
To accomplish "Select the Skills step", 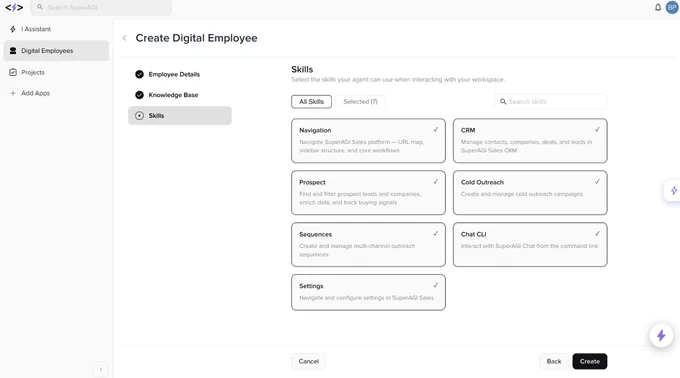I will tap(180, 116).
